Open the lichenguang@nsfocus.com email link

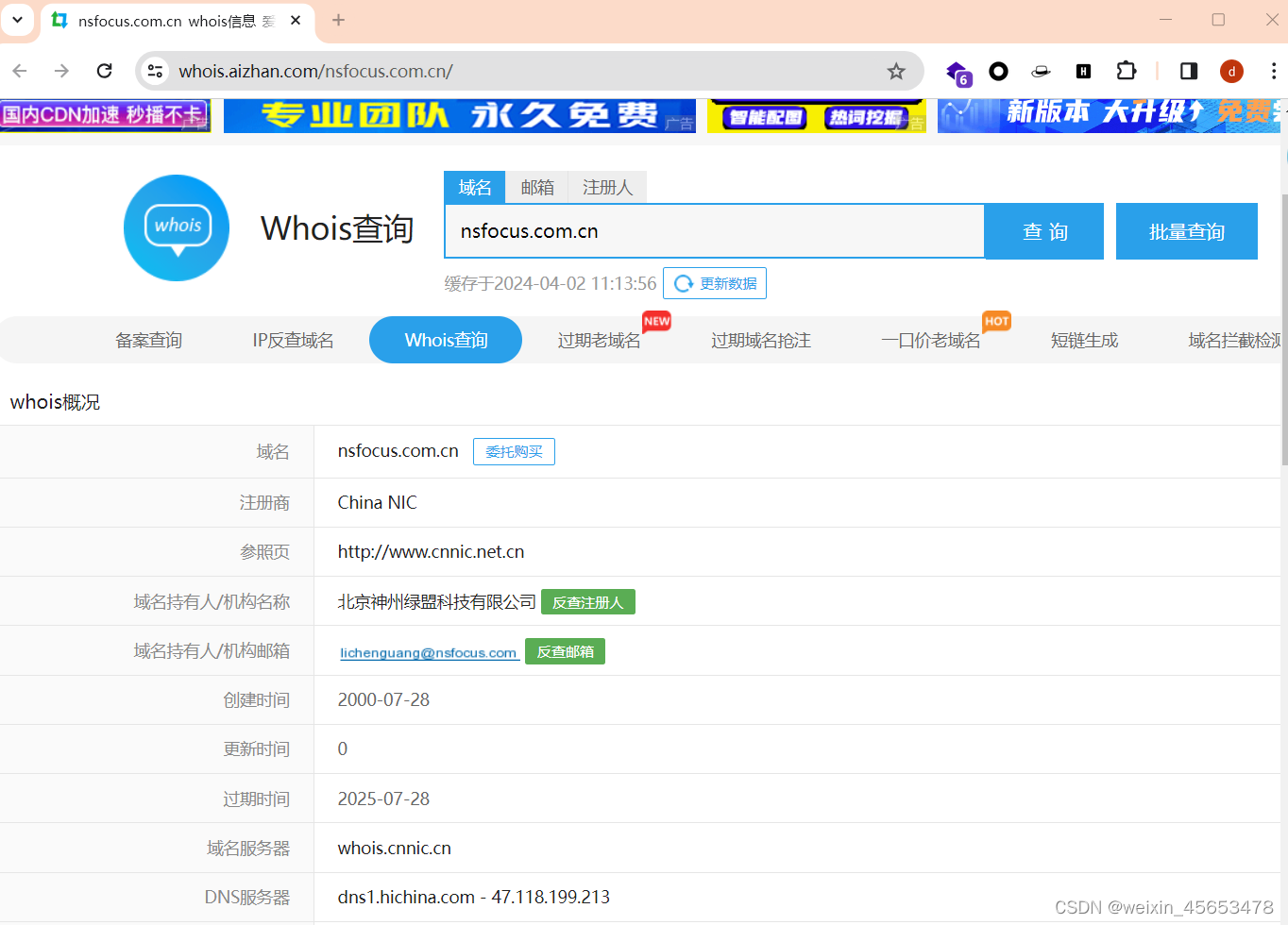coord(429,652)
